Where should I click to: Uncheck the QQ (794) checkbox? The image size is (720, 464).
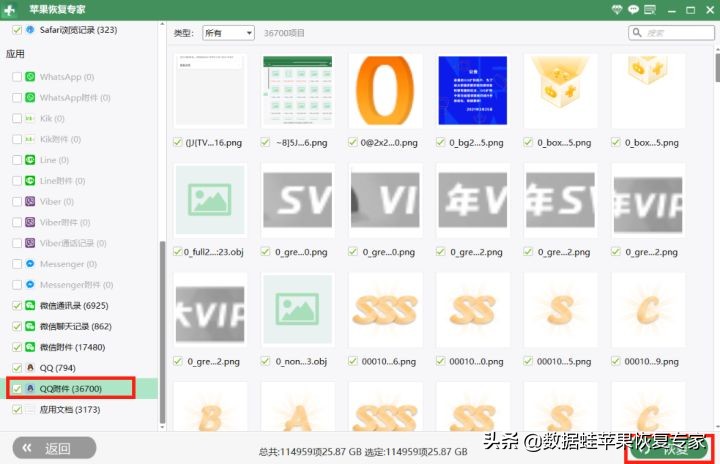17,368
